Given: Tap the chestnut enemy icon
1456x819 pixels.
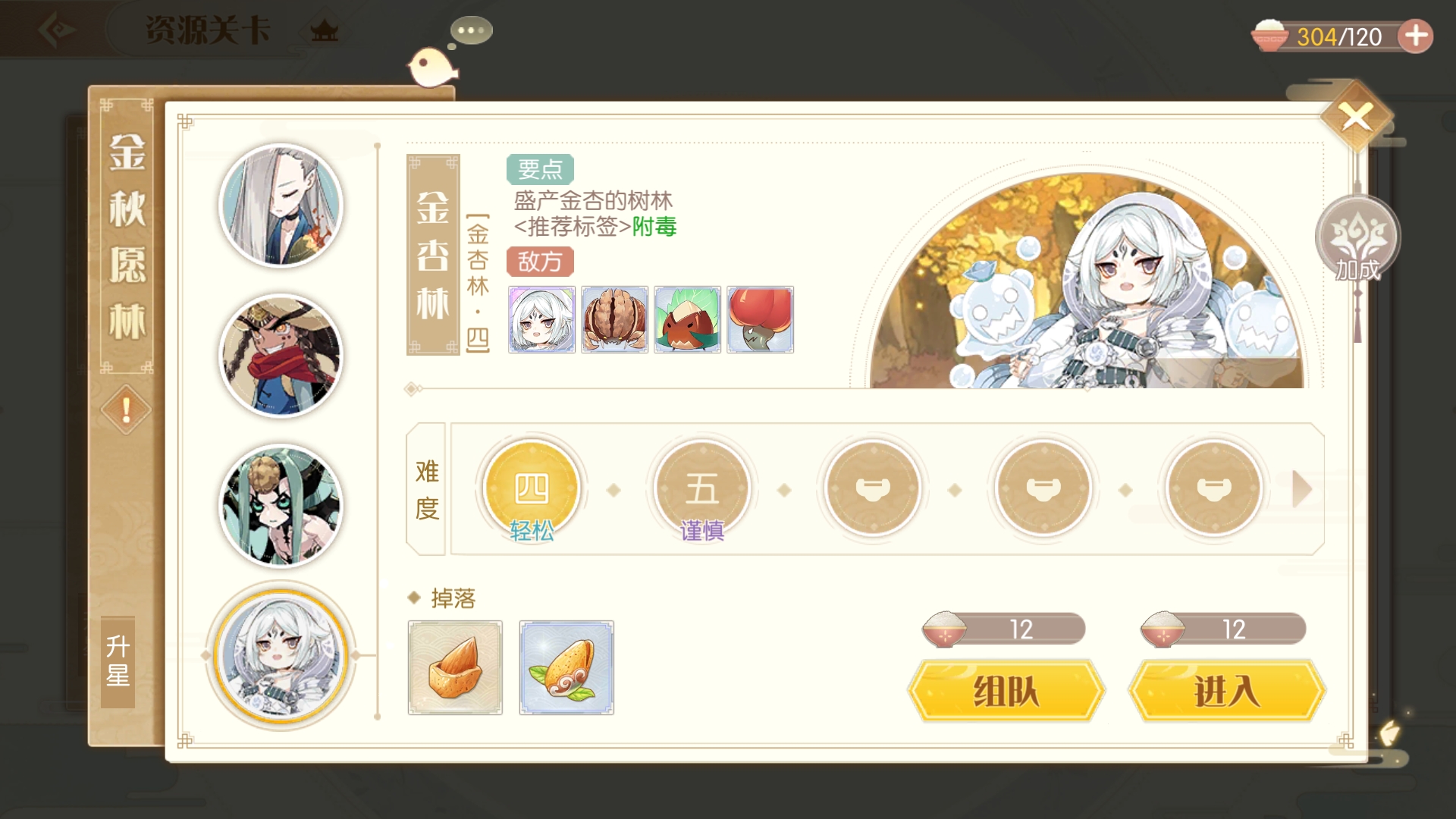Looking at the screenshot, I should [x=687, y=319].
